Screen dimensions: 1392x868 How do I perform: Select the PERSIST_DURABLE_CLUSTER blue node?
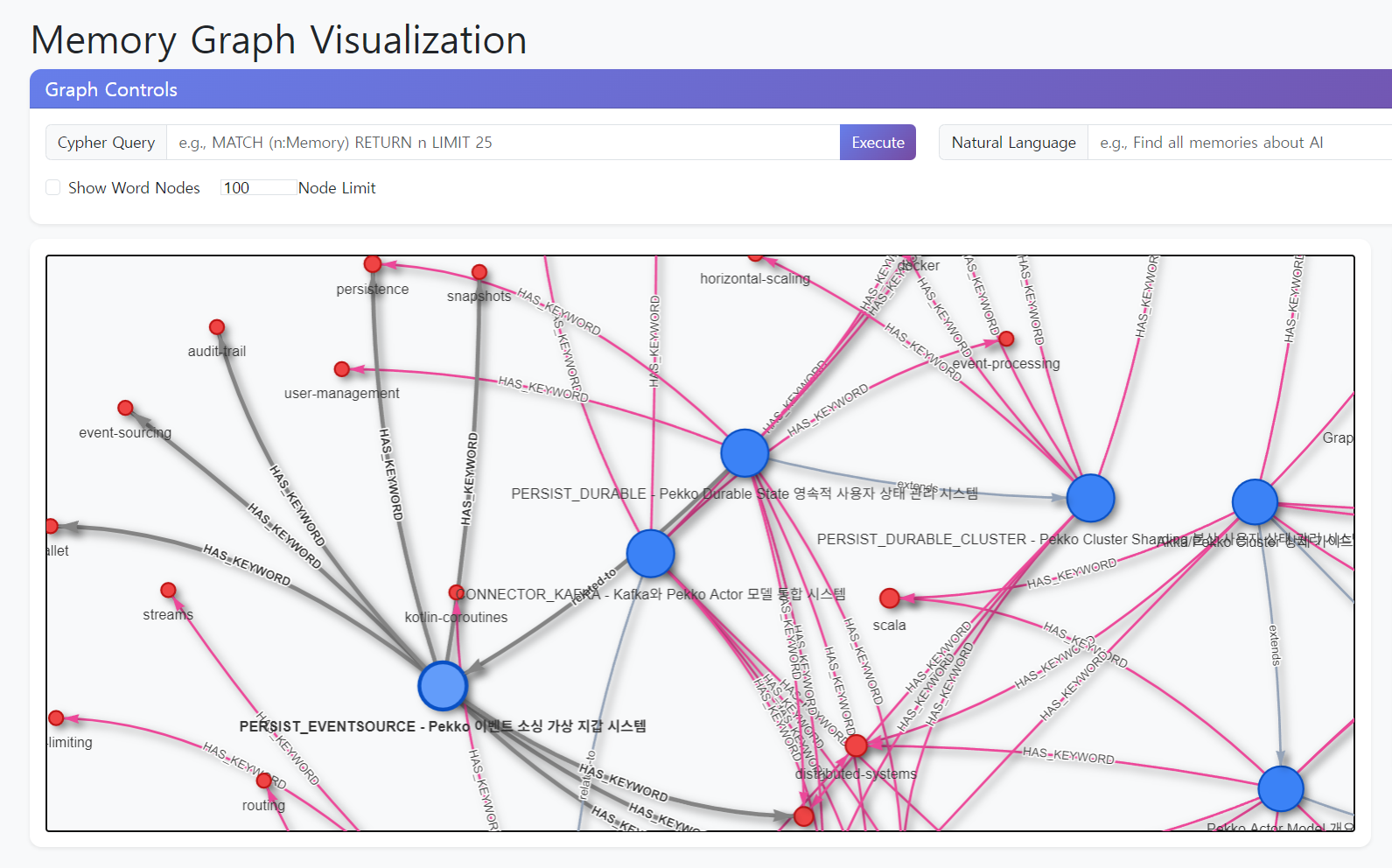click(1090, 498)
